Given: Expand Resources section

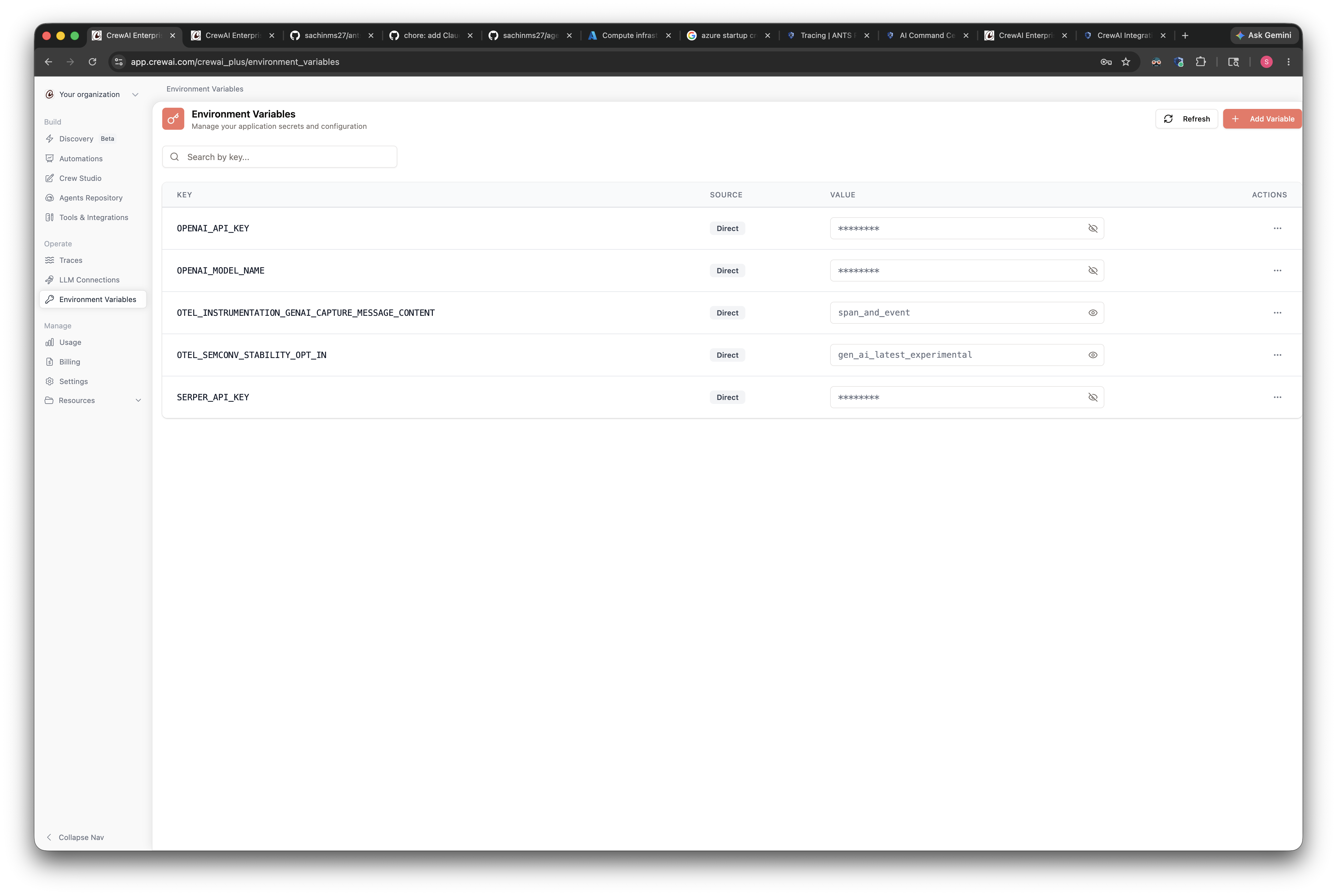Looking at the screenshot, I should (93, 401).
